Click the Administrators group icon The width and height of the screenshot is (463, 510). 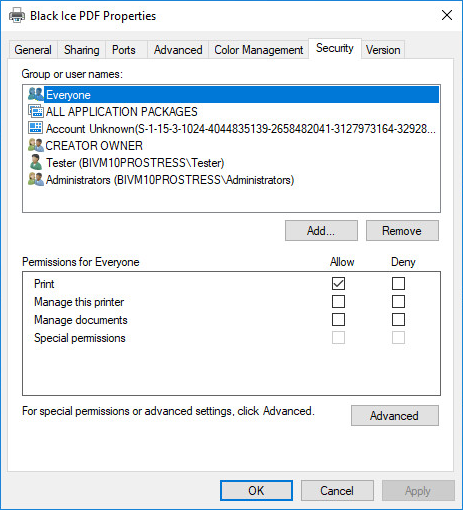click(36, 179)
